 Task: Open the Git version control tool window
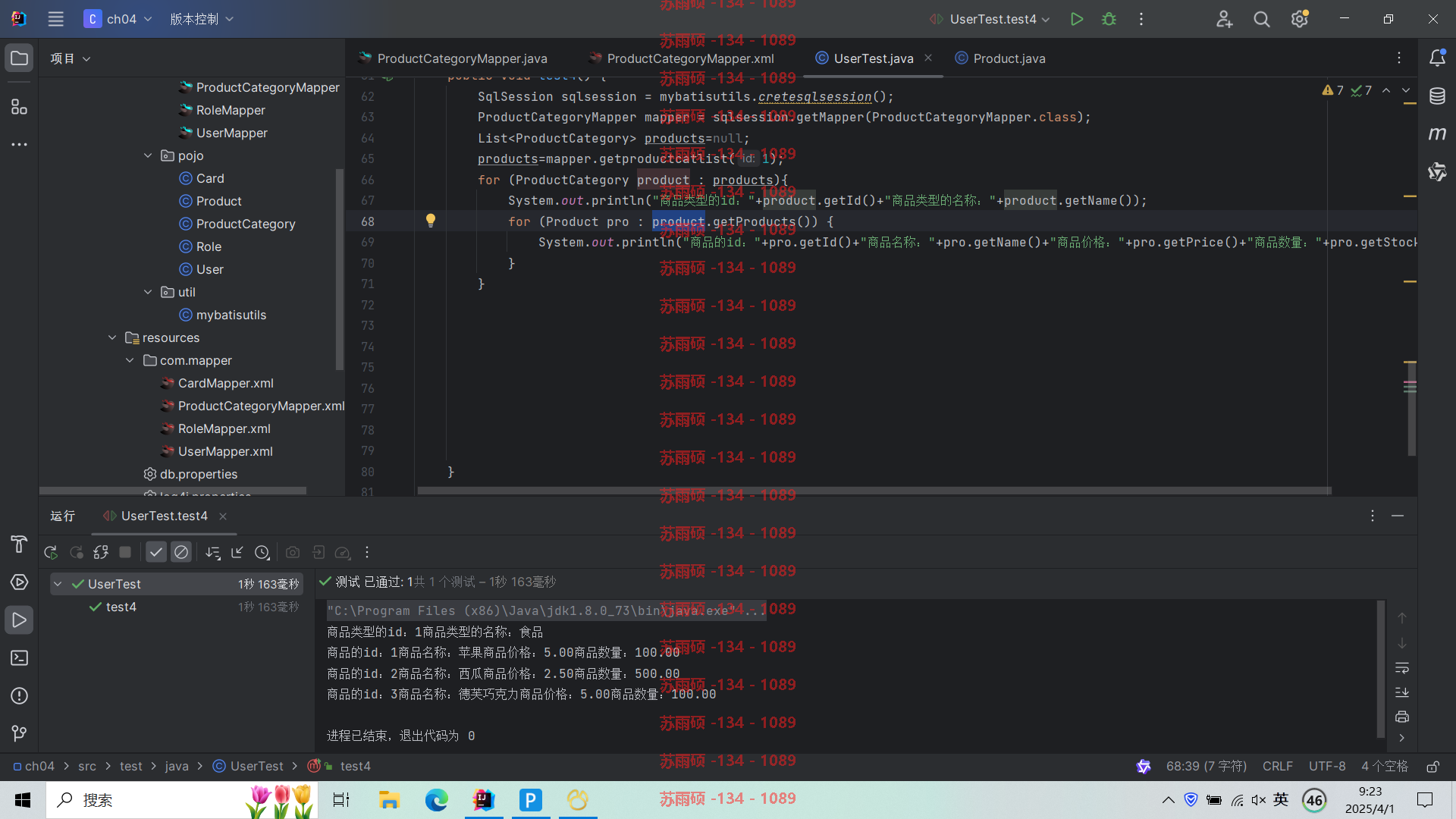(x=20, y=733)
